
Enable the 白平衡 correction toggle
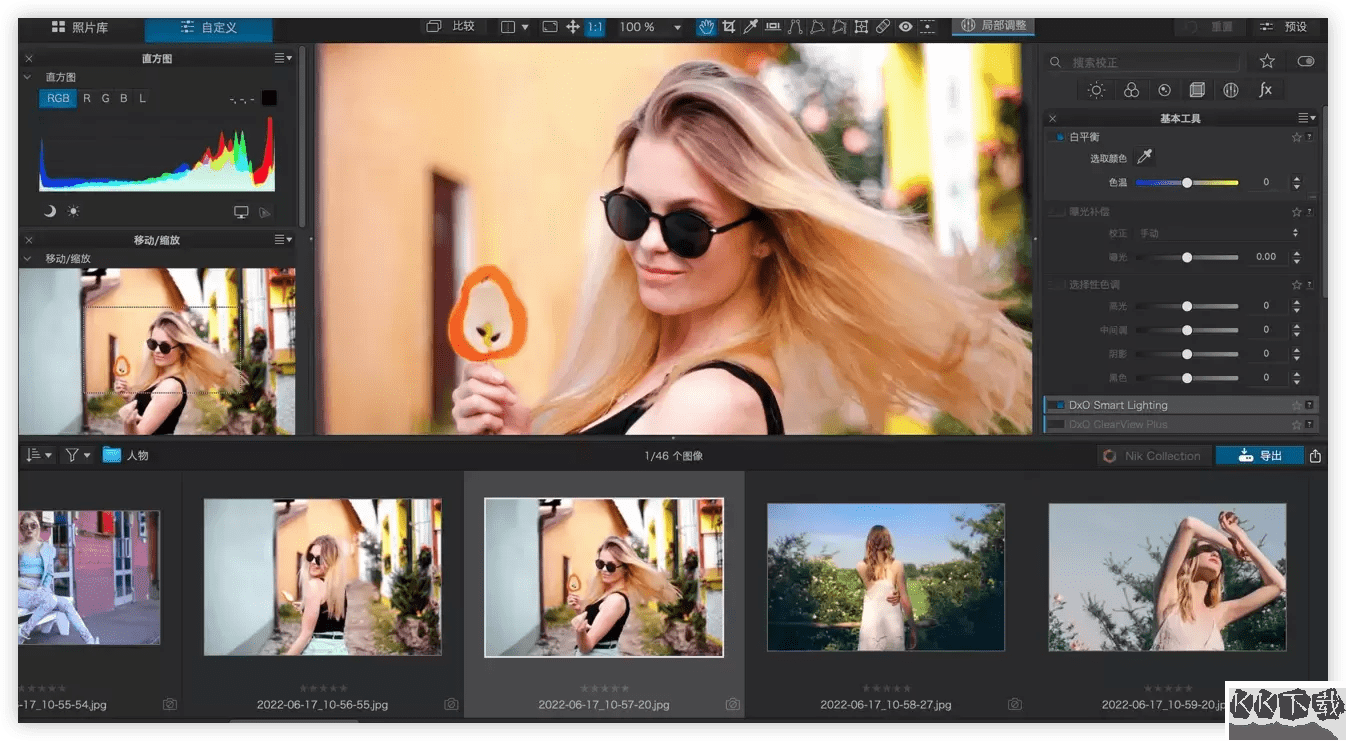pos(1059,136)
